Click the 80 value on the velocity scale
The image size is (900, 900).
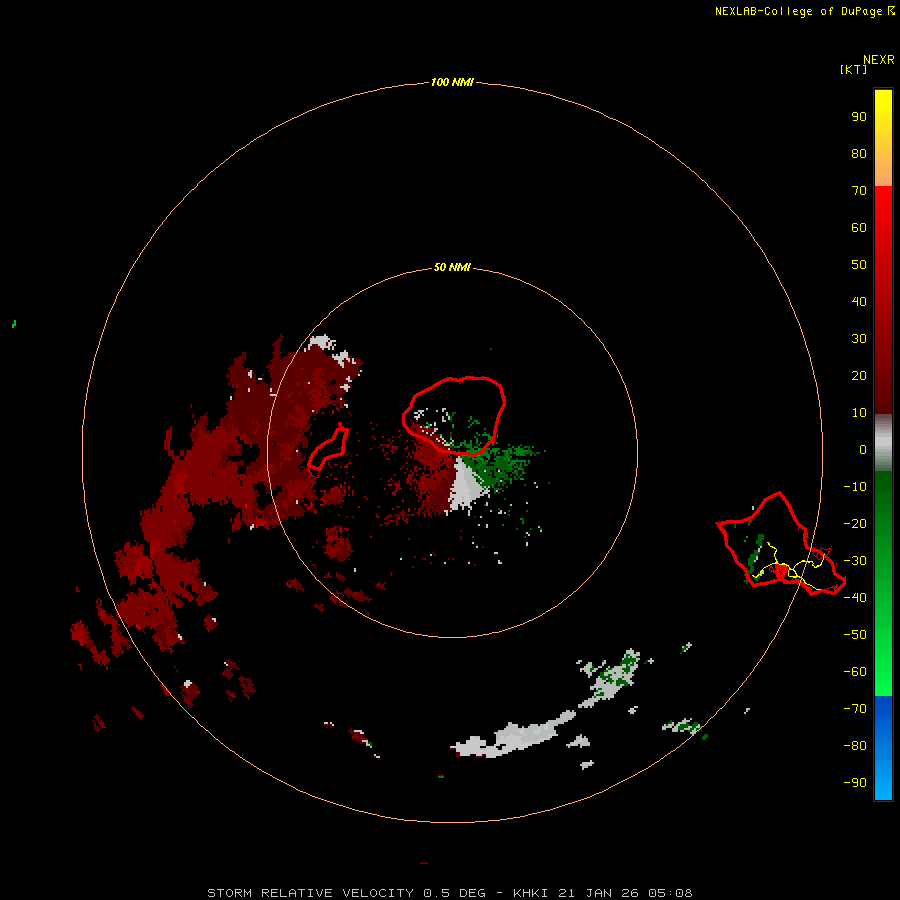(859, 154)
